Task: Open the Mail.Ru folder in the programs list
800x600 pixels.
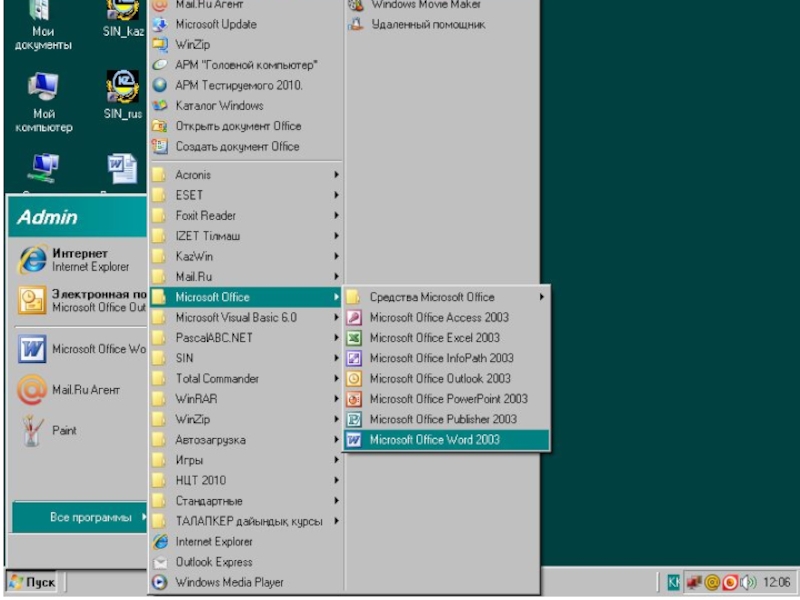Action: 246,277
